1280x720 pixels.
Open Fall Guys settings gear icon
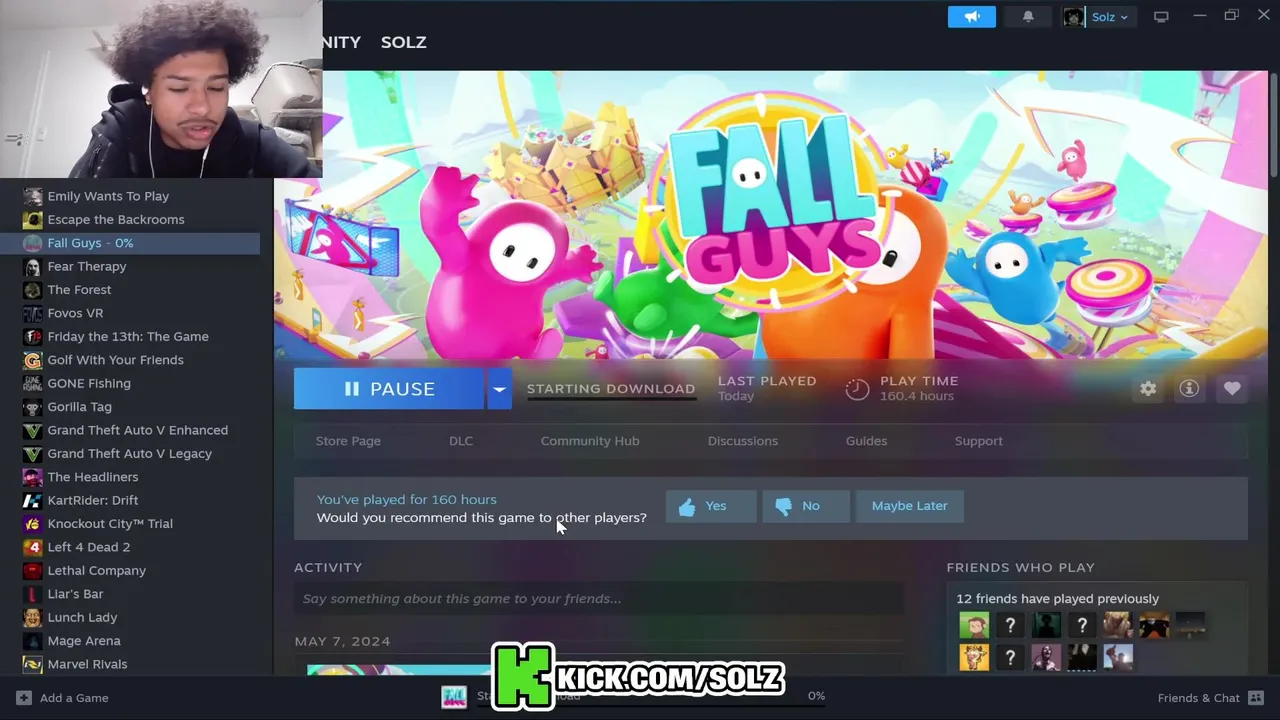1148,389
